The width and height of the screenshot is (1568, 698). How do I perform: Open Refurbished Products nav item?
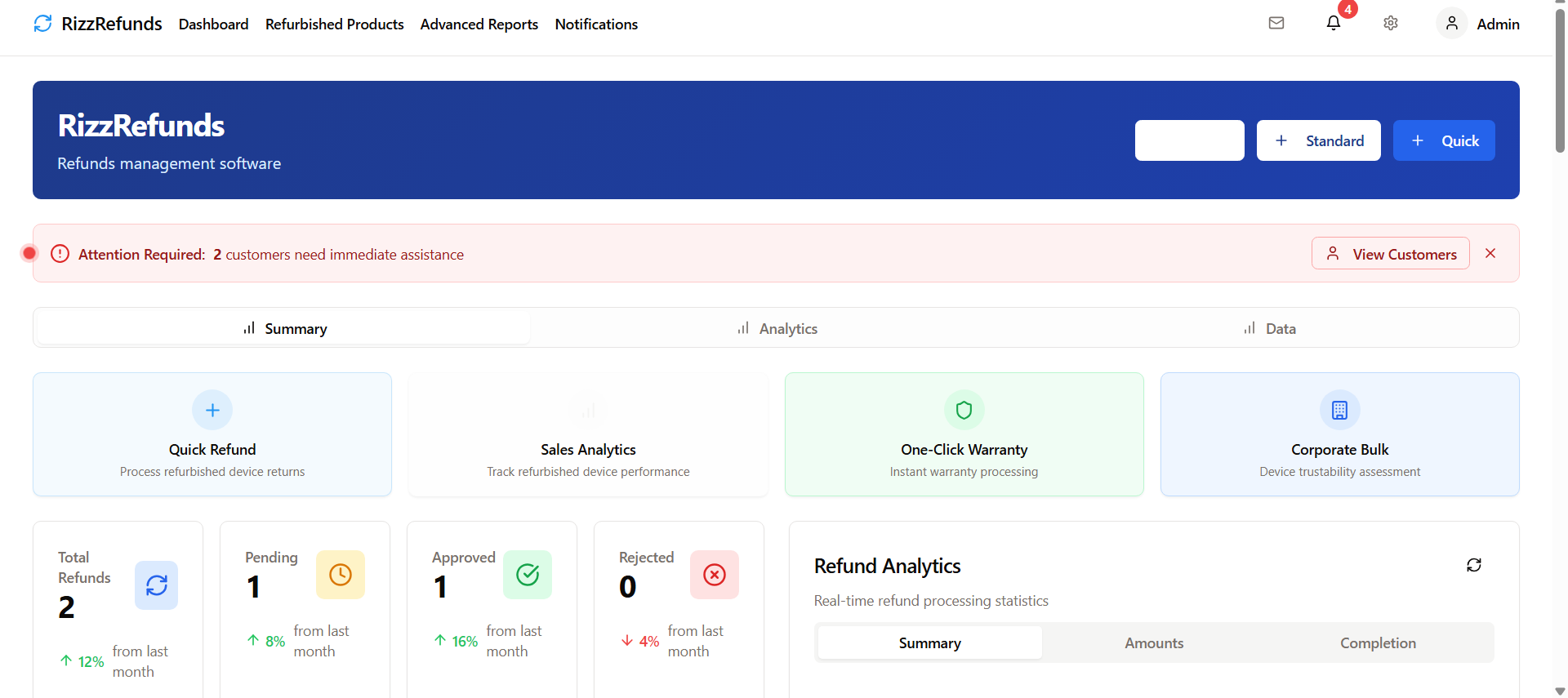click(x=335, y=24)
